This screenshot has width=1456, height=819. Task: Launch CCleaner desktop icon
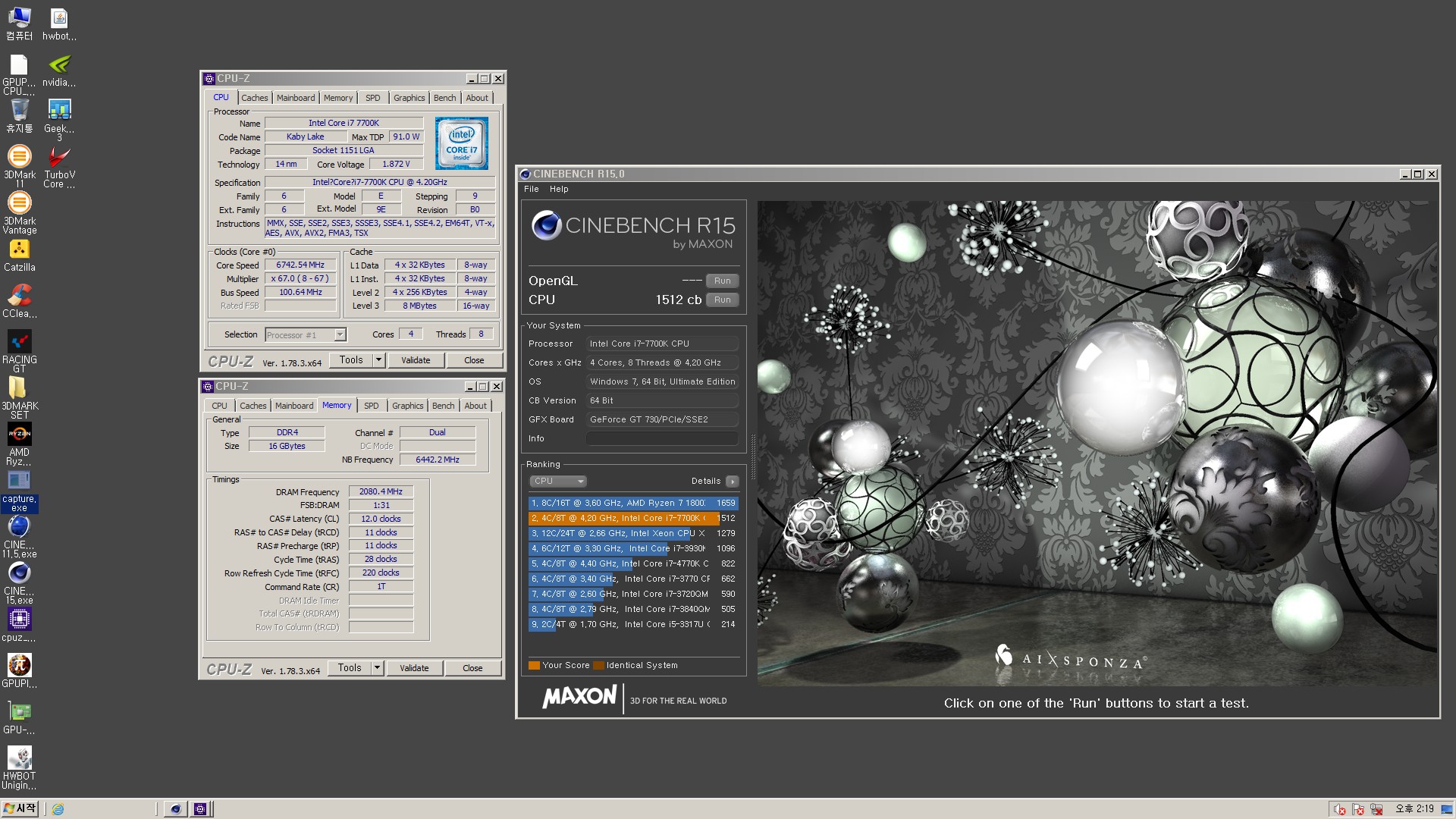19,302
